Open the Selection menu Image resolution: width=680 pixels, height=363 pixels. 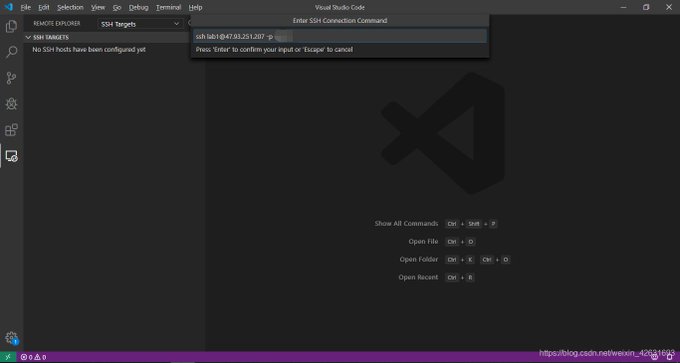(70, 7)
